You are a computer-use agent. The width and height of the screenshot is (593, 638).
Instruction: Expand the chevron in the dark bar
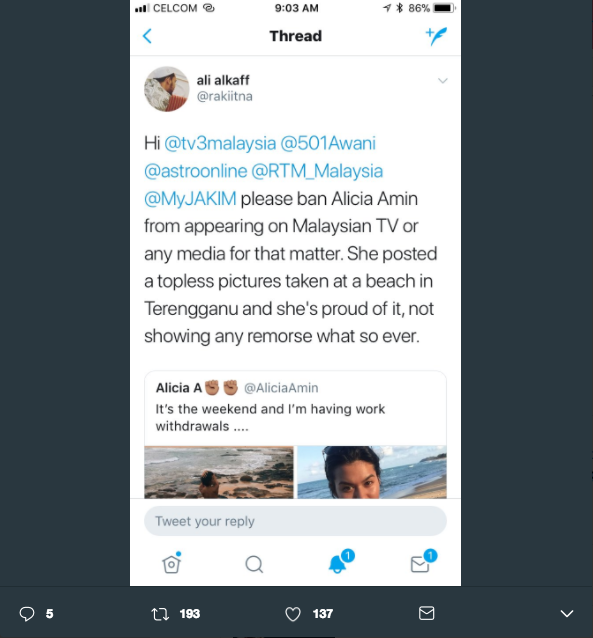coord(567,613)
